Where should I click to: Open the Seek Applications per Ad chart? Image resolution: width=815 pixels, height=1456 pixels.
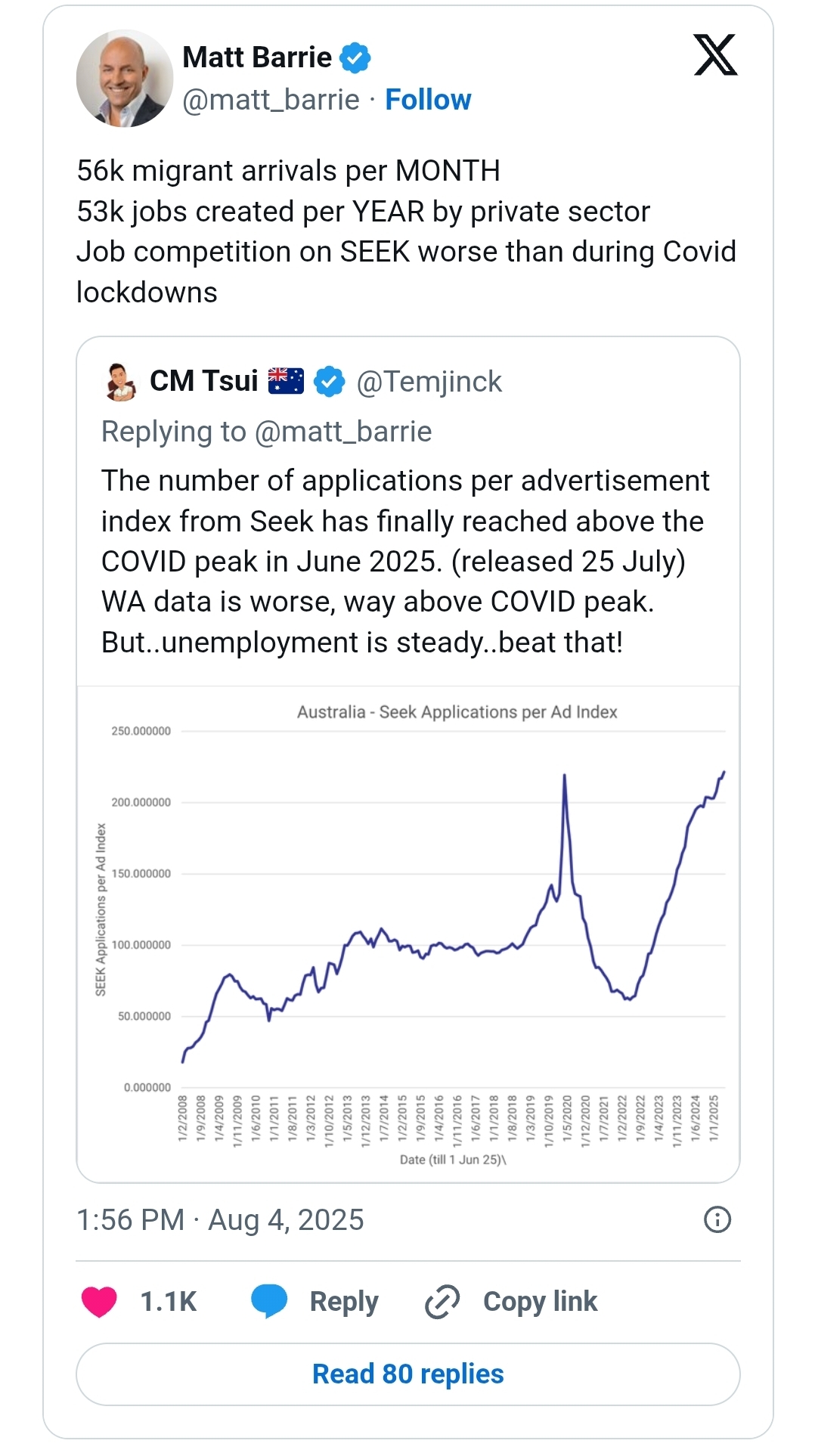coord(408,934)
